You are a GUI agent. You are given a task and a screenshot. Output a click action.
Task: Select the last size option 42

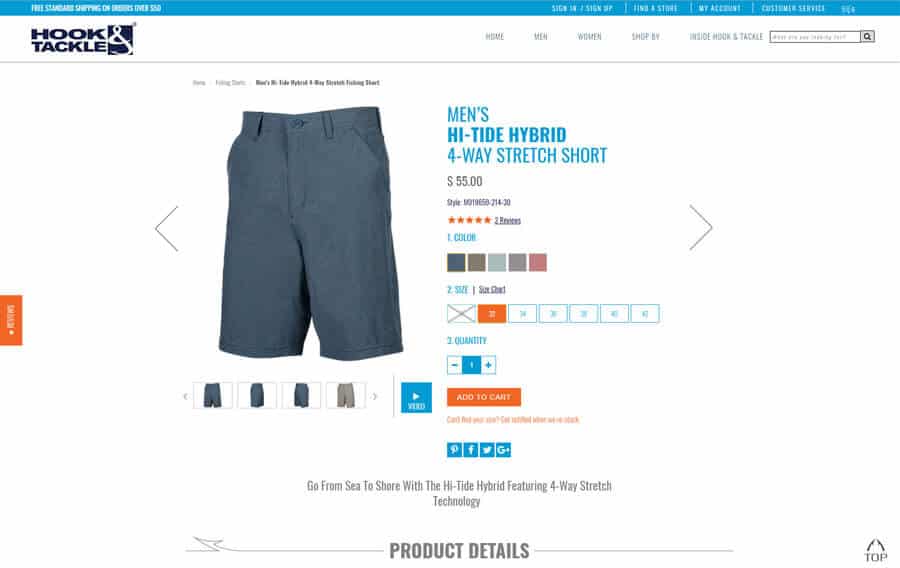tap(645, 314)
